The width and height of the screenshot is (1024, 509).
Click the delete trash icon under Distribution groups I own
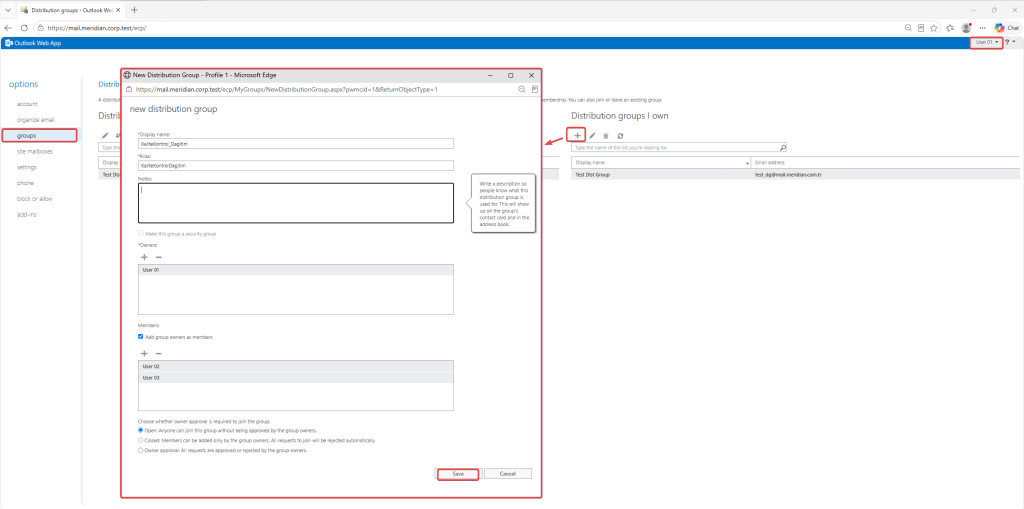pyautogui.click(x=606, y=136)
